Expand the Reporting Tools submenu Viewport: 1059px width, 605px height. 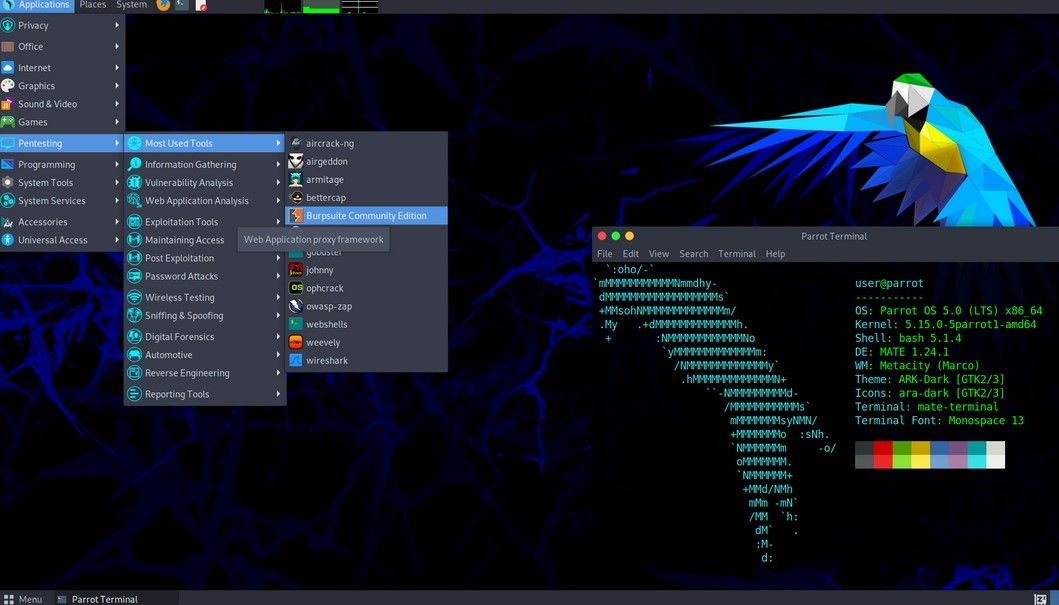205,394
